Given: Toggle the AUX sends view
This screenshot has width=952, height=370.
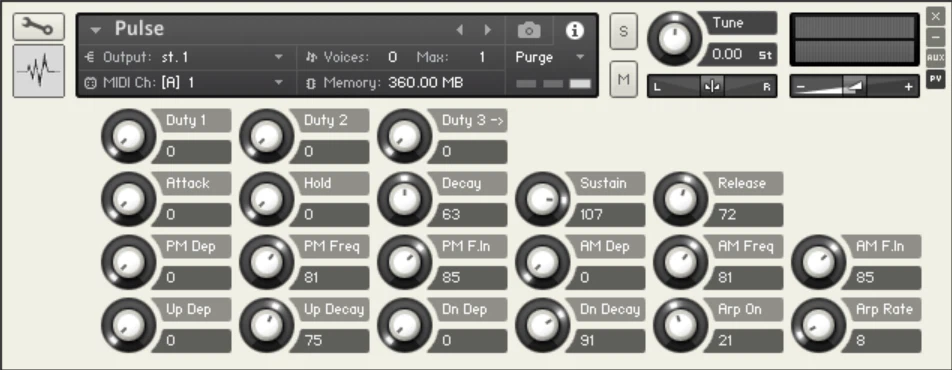Looking at the screenshot, I should coord(936,58).
